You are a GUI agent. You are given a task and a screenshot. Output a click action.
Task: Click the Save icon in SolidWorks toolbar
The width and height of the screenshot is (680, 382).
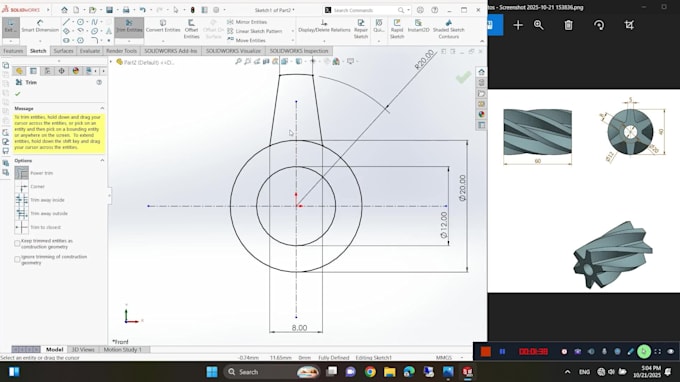pyautogui.click(x=109, y=10)
